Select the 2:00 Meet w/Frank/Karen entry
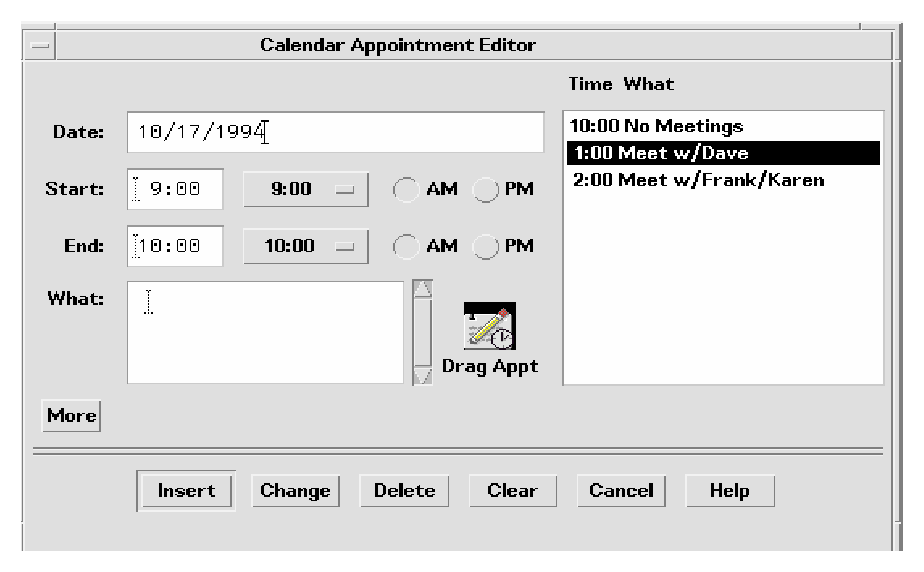 698,180
